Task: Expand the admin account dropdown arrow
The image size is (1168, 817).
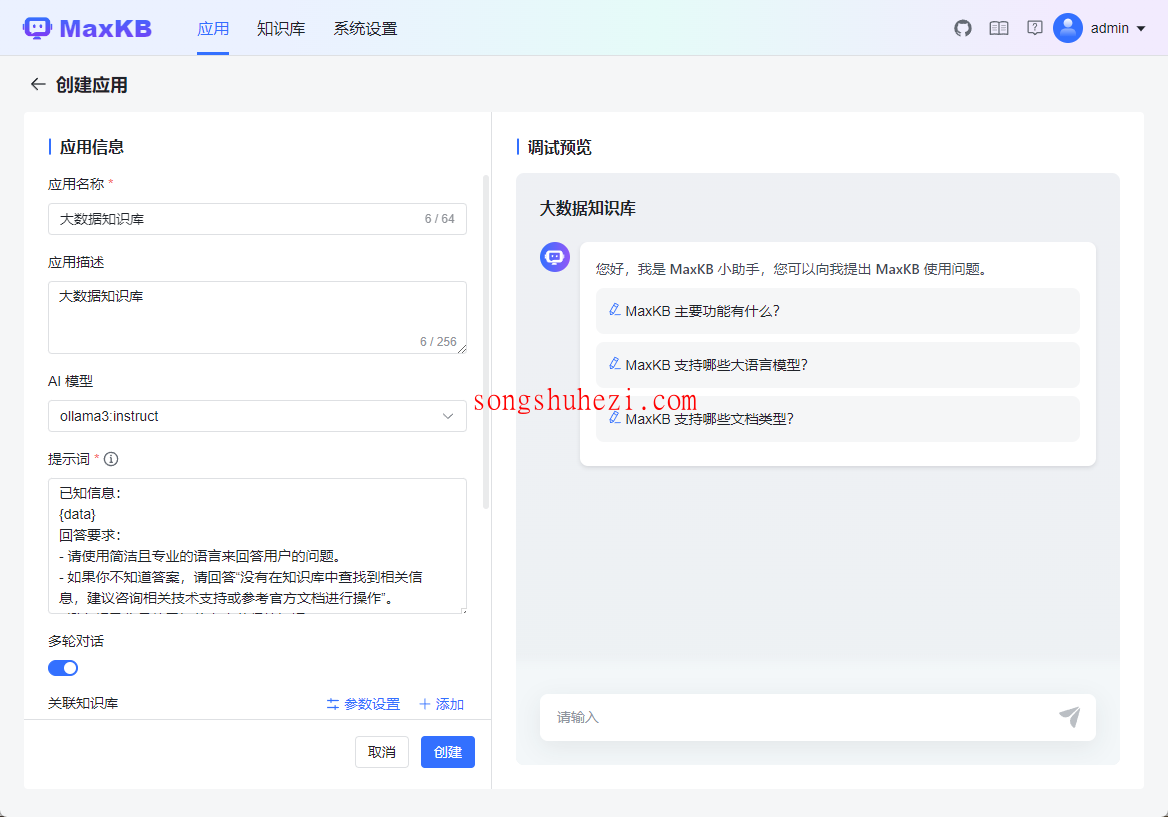Action: pos(1140,29)
